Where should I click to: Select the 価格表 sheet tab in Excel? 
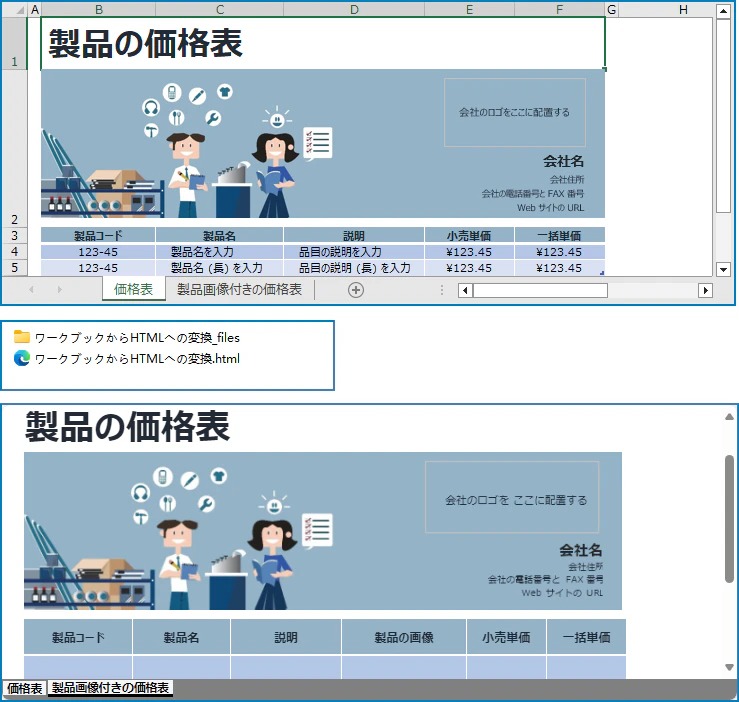tap(134, 289)
